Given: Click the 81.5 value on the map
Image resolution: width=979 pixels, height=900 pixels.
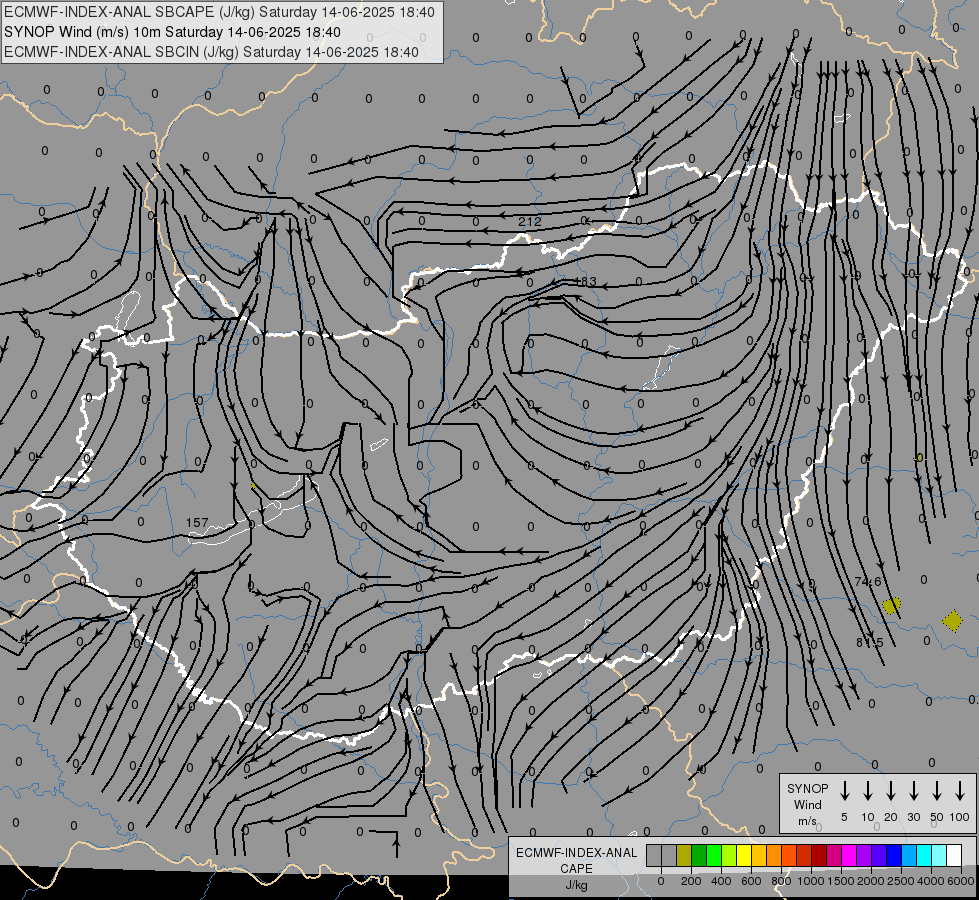Looking at the screenshot, I should pos(870,642).
